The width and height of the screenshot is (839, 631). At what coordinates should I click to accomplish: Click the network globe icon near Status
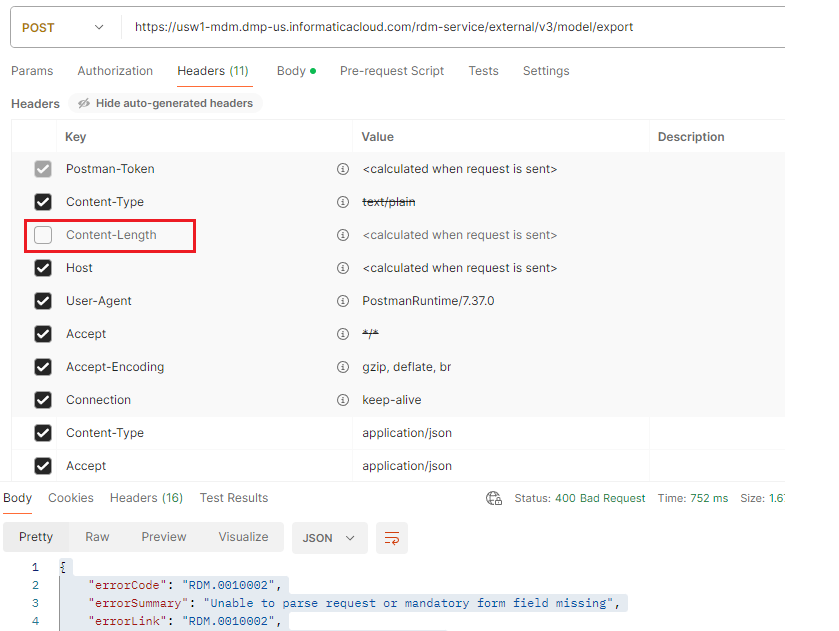pos(493,498)
